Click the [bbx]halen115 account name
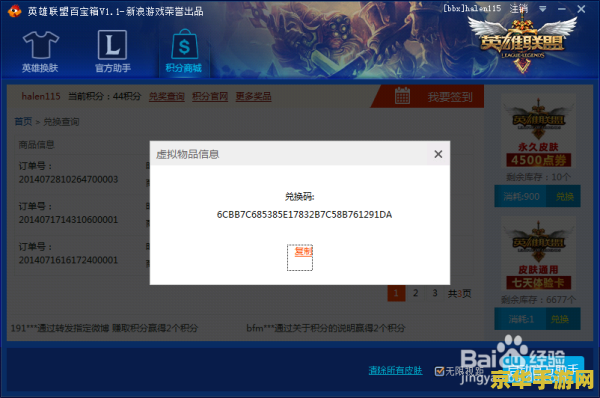Viewport: 600px width, 398px height. pos(472,8)
